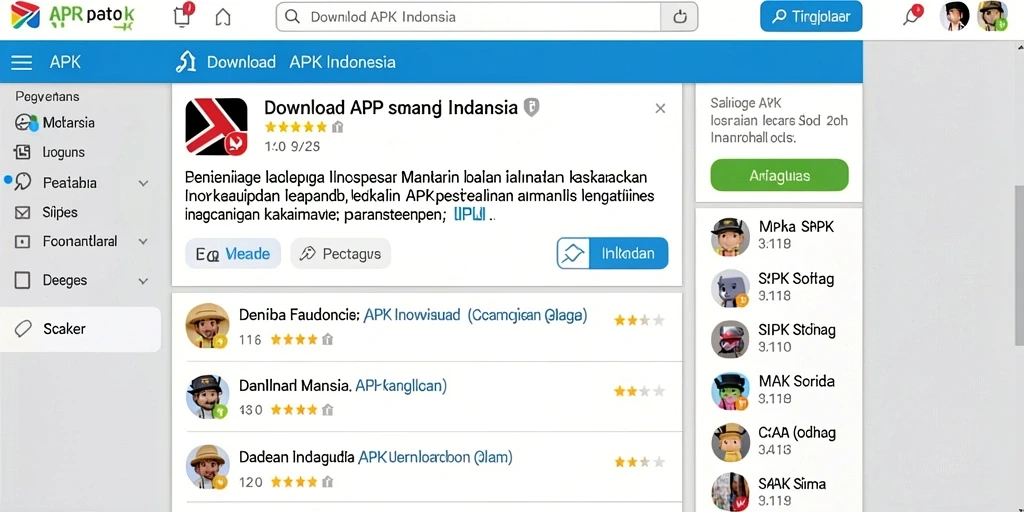Click the Pectagus button
The height and width of the screenshot is (512, 1024).
click(340, 253)
